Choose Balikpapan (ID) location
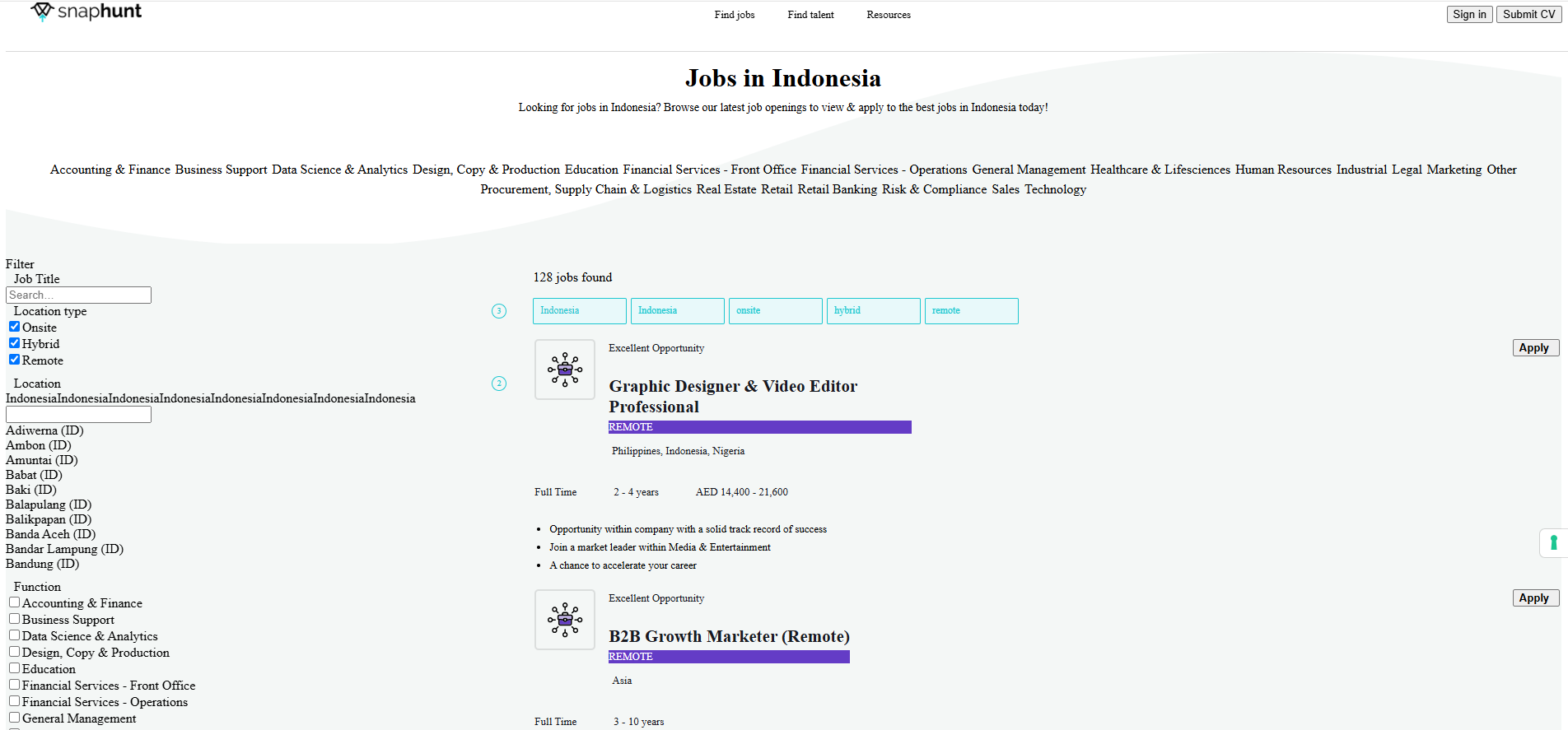Screen dimensions: 1568x730 (x=49, y=519)
